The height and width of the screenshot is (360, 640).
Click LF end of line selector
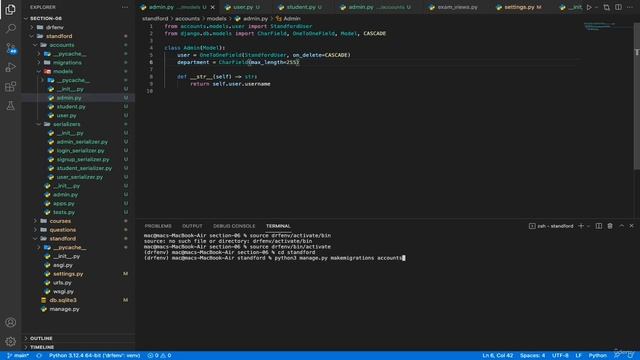tap(578, 356)
